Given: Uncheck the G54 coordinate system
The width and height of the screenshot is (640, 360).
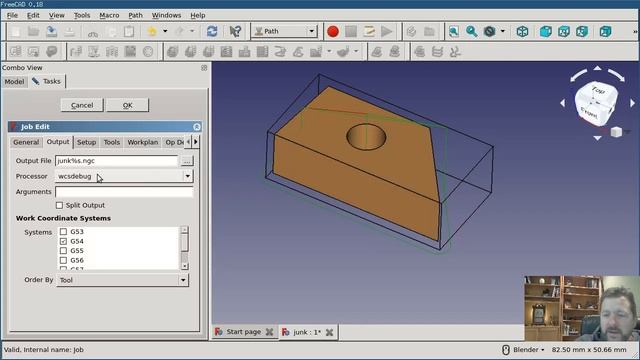Looking at the screenshot, I should point(63,241).
